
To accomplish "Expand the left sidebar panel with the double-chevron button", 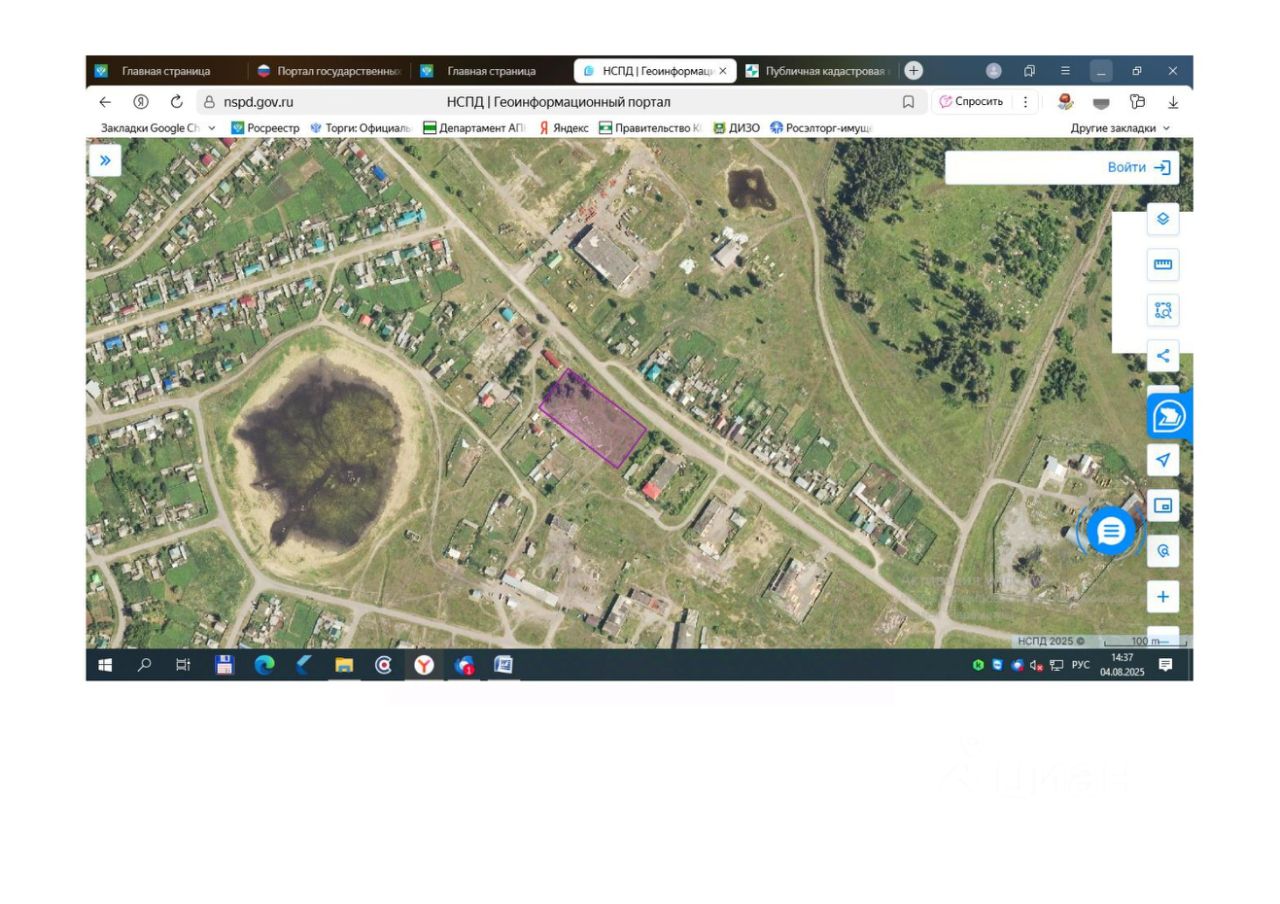I will pos(105,161).
